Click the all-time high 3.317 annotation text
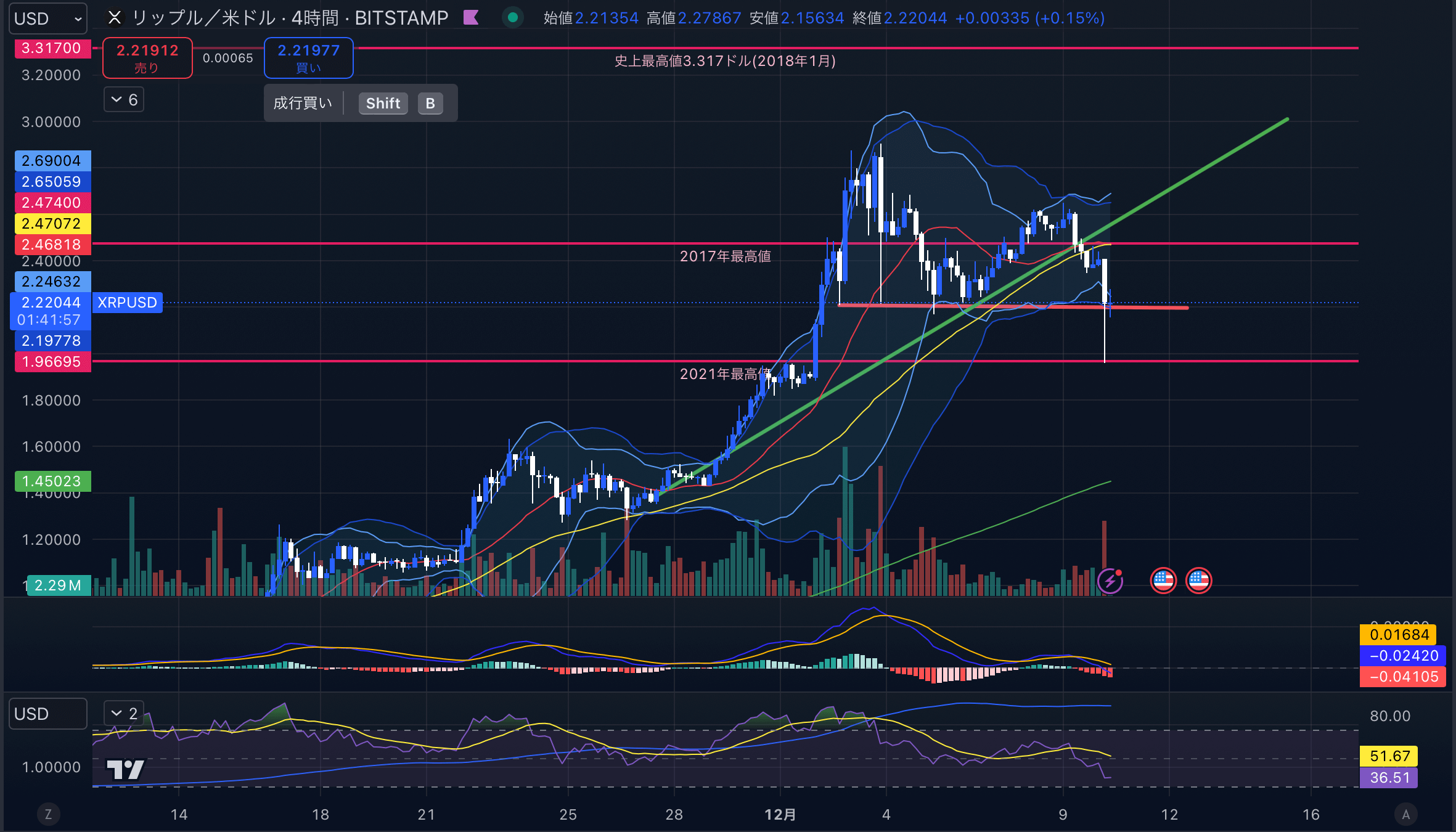Viewport: 1456px width, 832px height. pos(725,61)
